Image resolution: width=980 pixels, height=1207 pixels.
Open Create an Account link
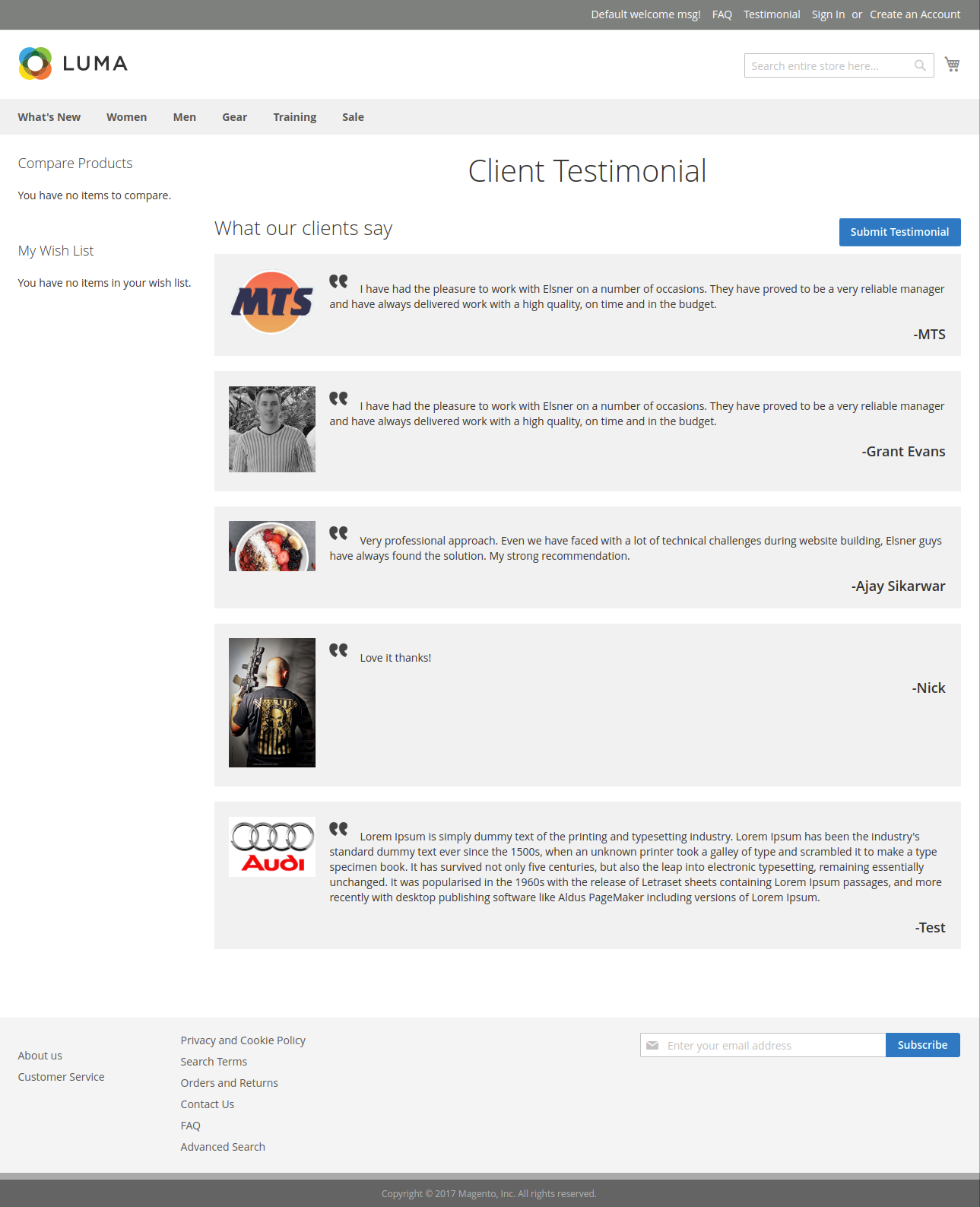click(915, 14)
